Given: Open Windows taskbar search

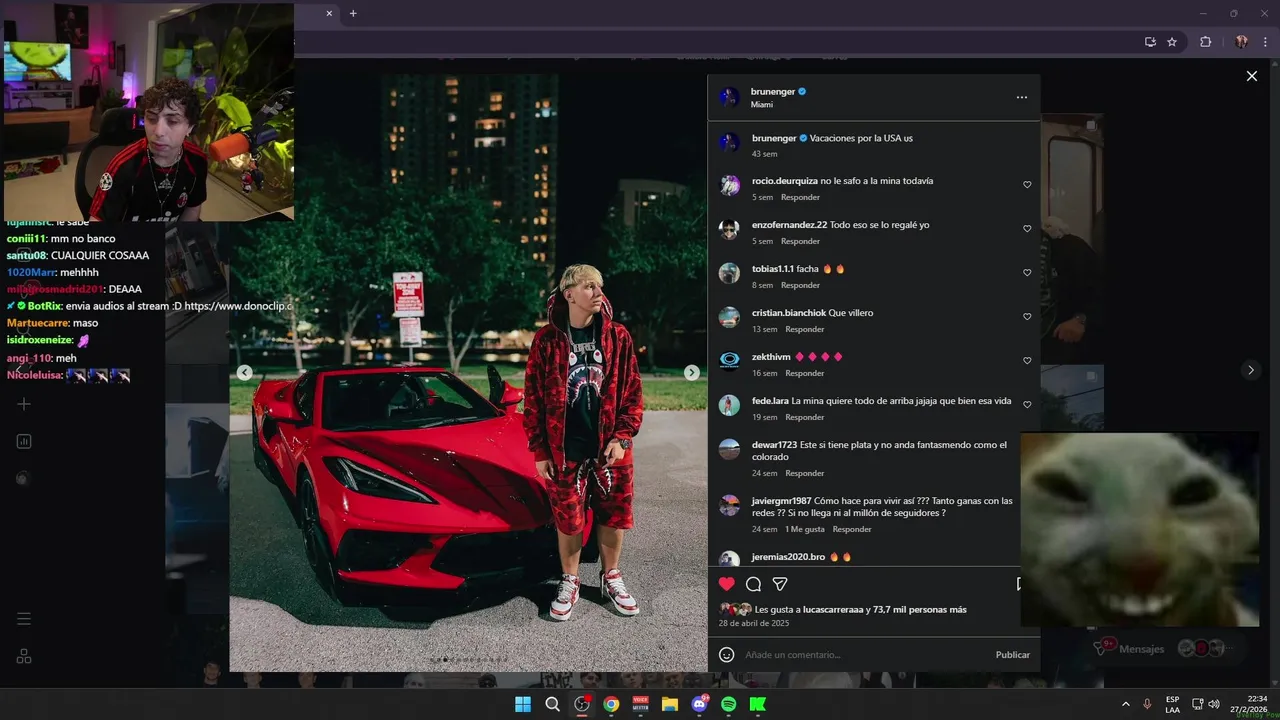Looking at the screenshot, I should [x=552, y=704].
